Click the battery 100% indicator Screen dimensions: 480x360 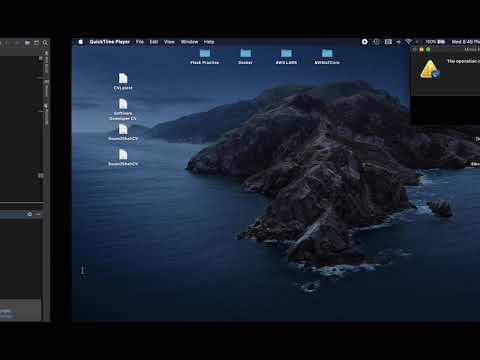pos(435,42)
